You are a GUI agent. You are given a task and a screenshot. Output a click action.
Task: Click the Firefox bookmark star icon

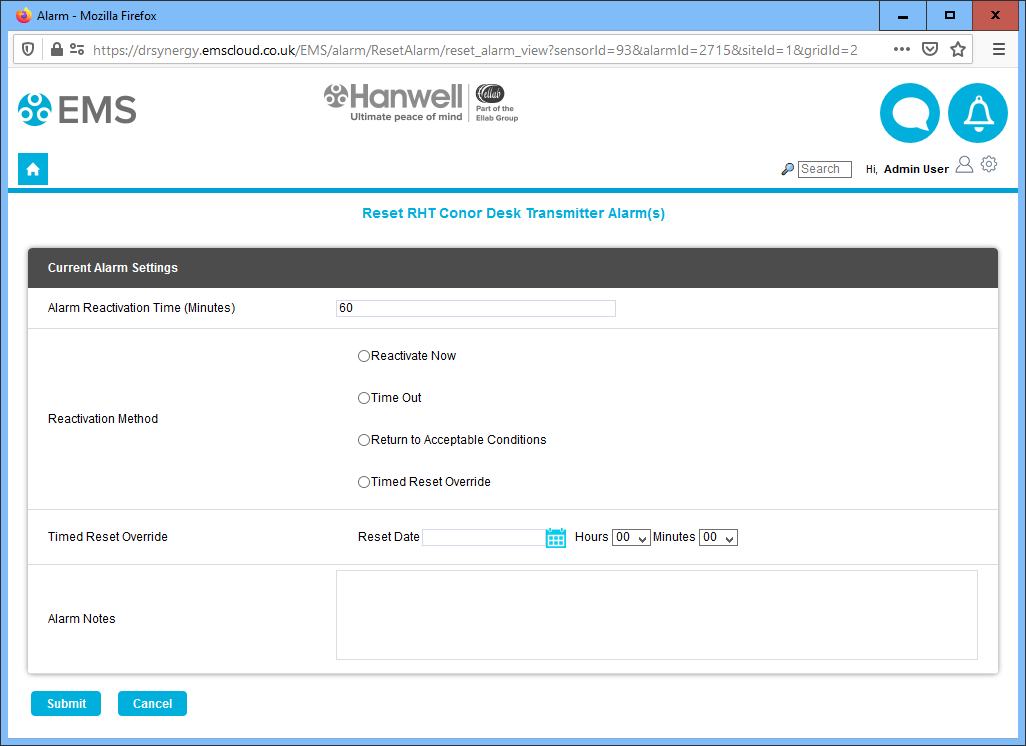point(957,49)
